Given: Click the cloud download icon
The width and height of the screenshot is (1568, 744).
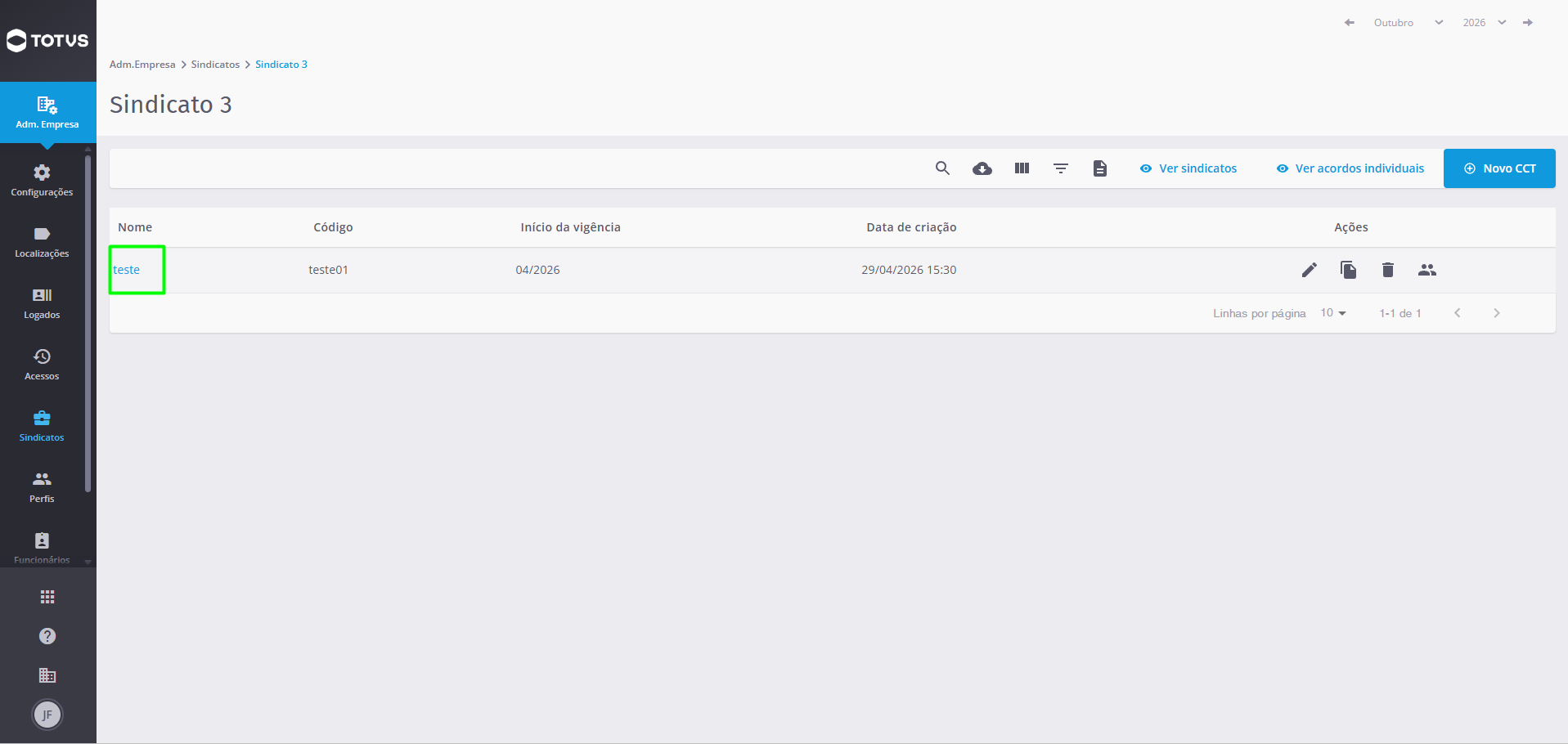Looking at the screenshot, I should [x=982, y=168].
